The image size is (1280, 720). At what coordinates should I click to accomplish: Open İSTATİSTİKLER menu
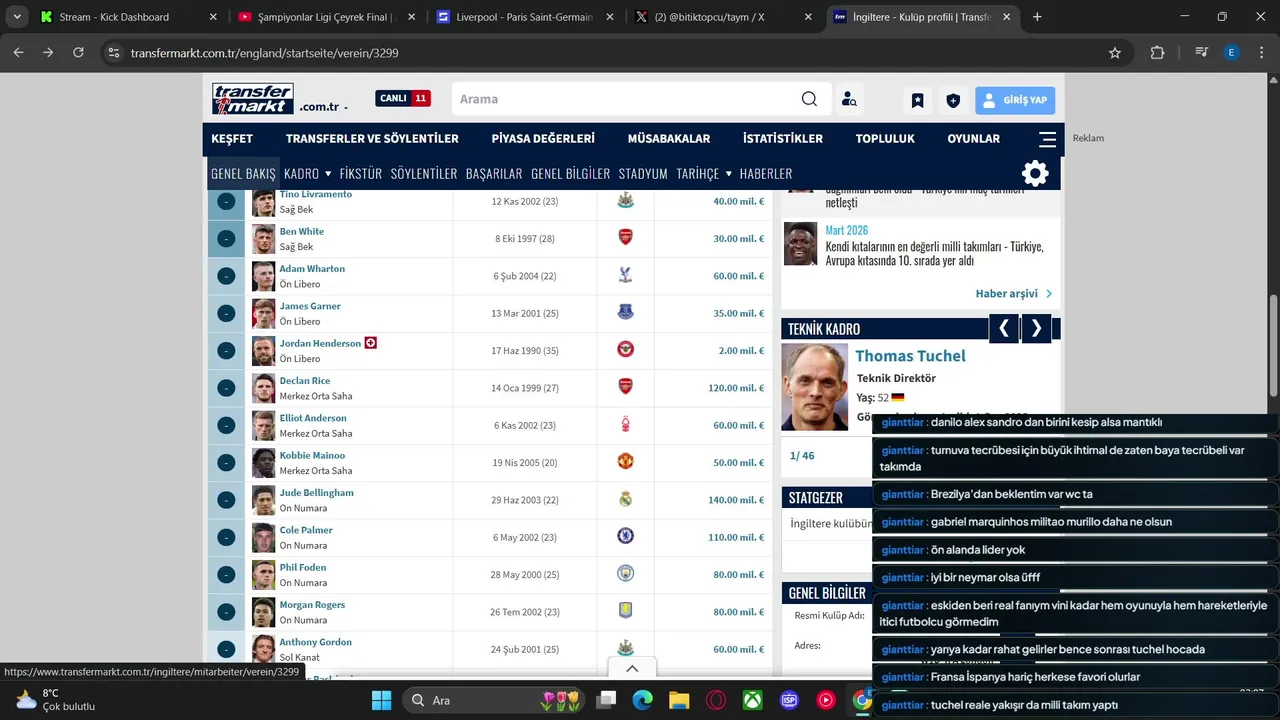click(x=783, y=139)
